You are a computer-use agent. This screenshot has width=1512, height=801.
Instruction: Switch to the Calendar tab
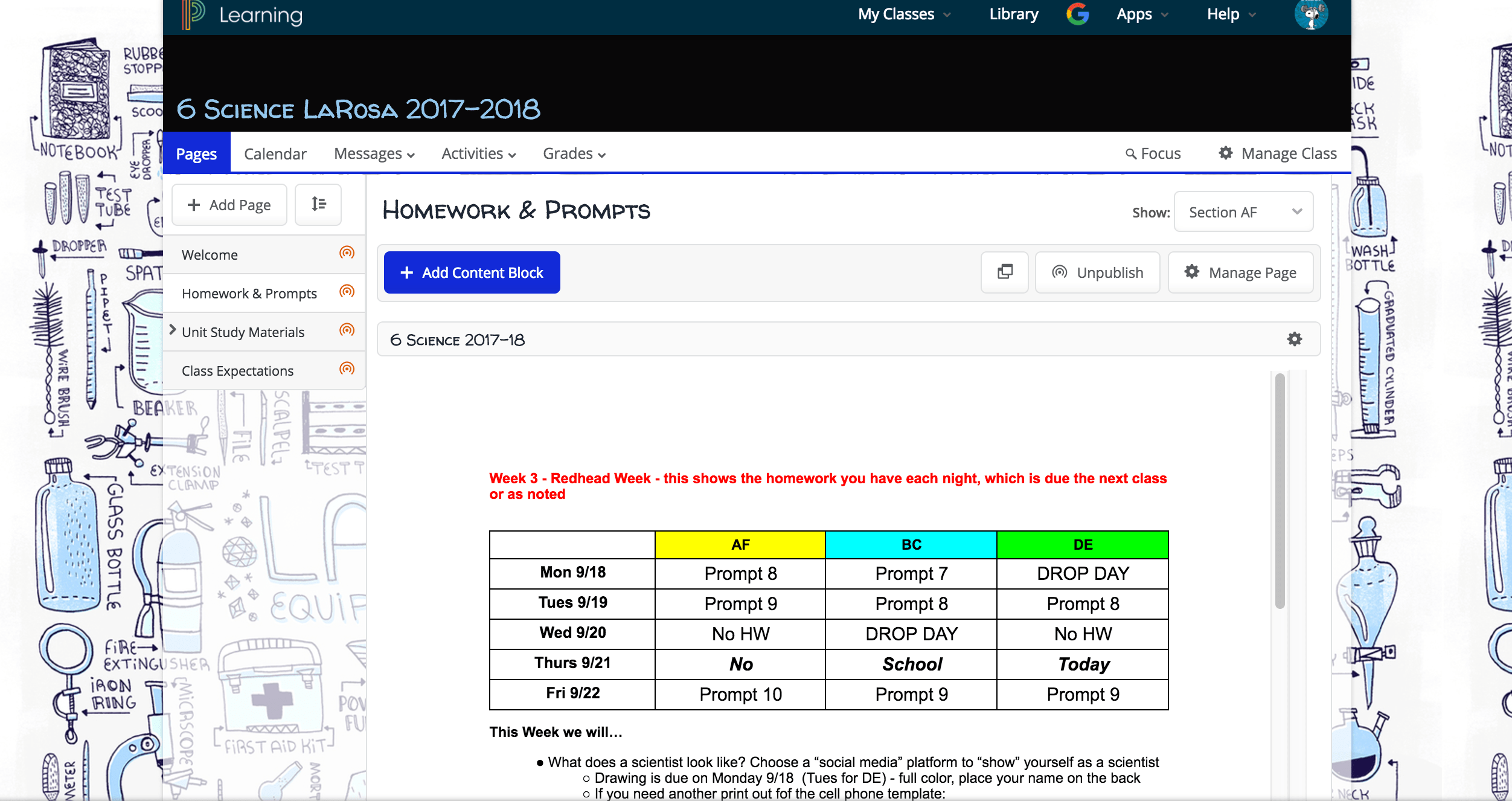click(x=275, y=154)
